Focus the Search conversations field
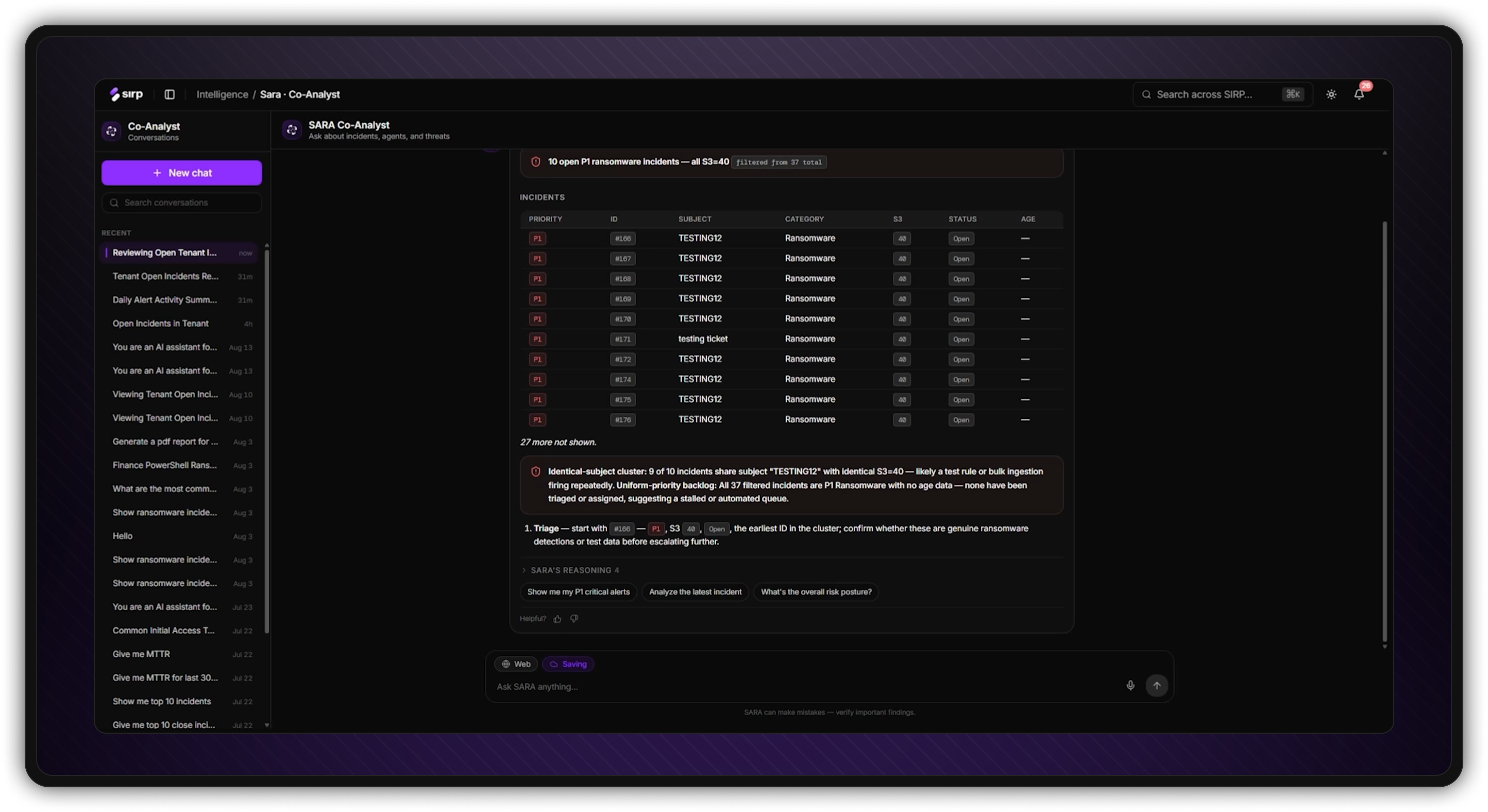 pos(181,202)
